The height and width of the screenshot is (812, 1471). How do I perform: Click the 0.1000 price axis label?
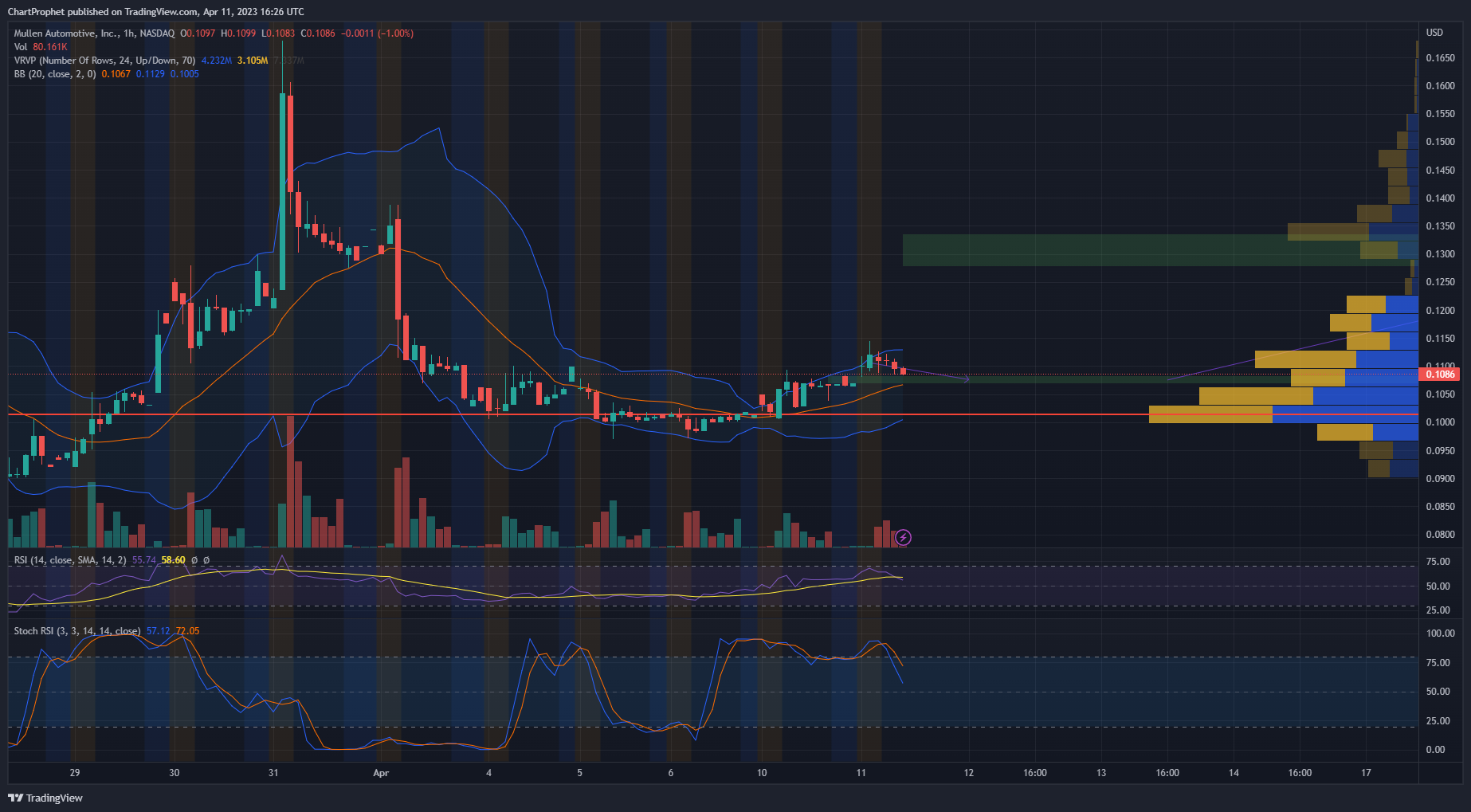click(1440, 422)
